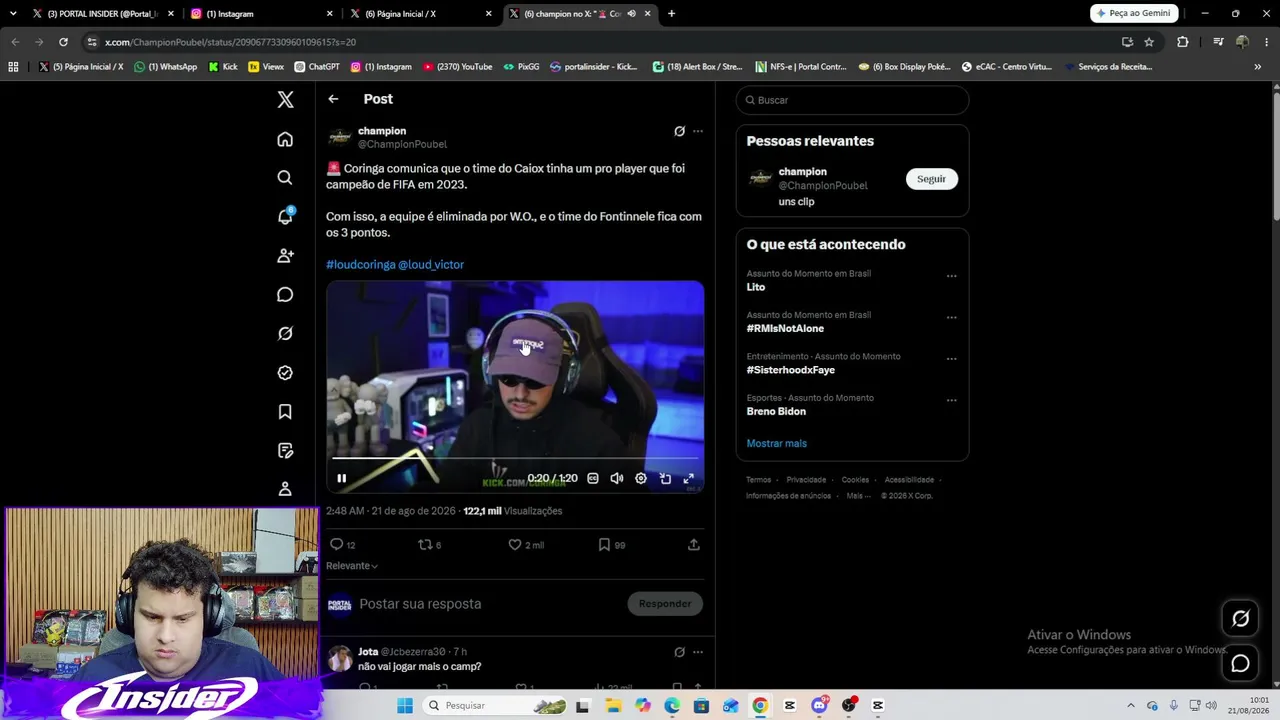Open a new Chrome tab
1280x720 pixels.
671,14
